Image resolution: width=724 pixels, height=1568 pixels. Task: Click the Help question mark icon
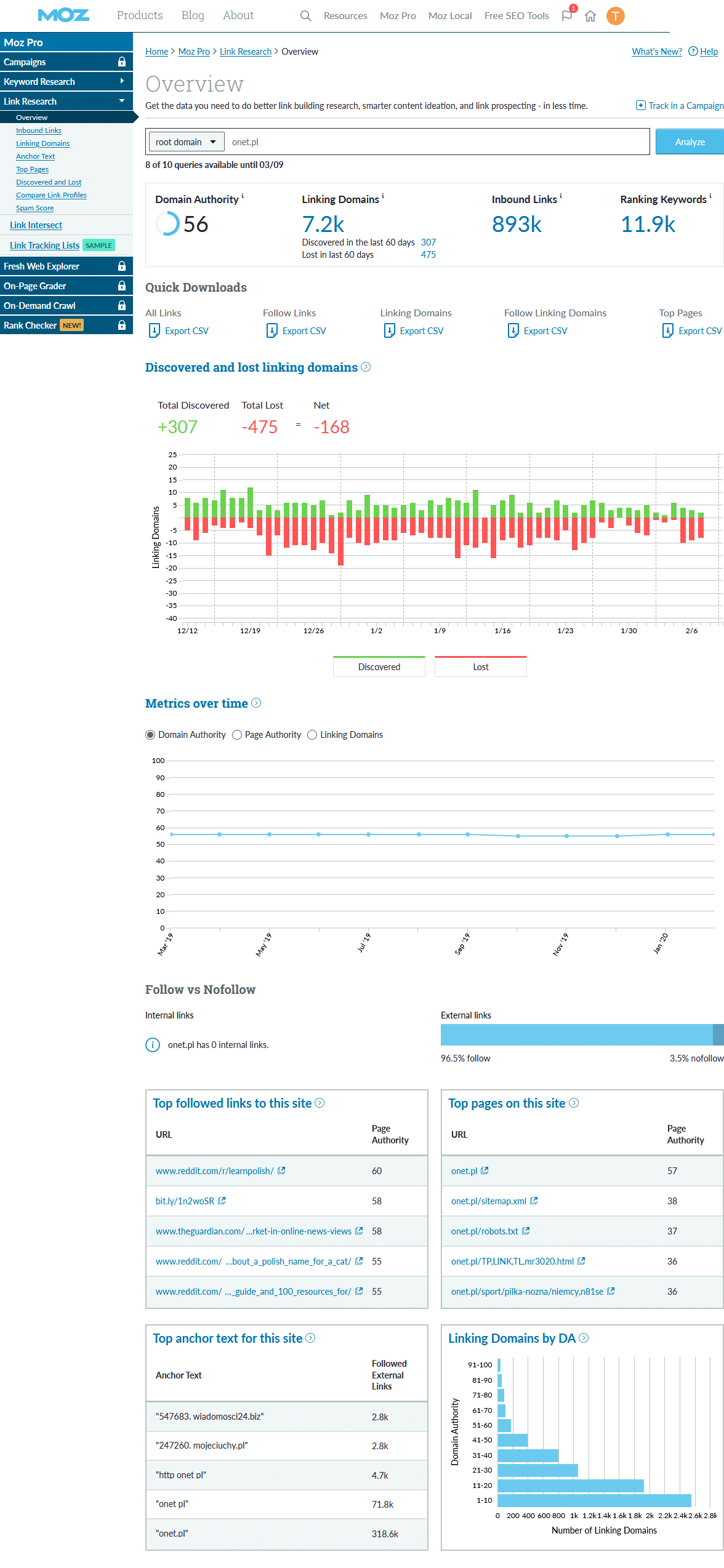(x=693, y=51)
